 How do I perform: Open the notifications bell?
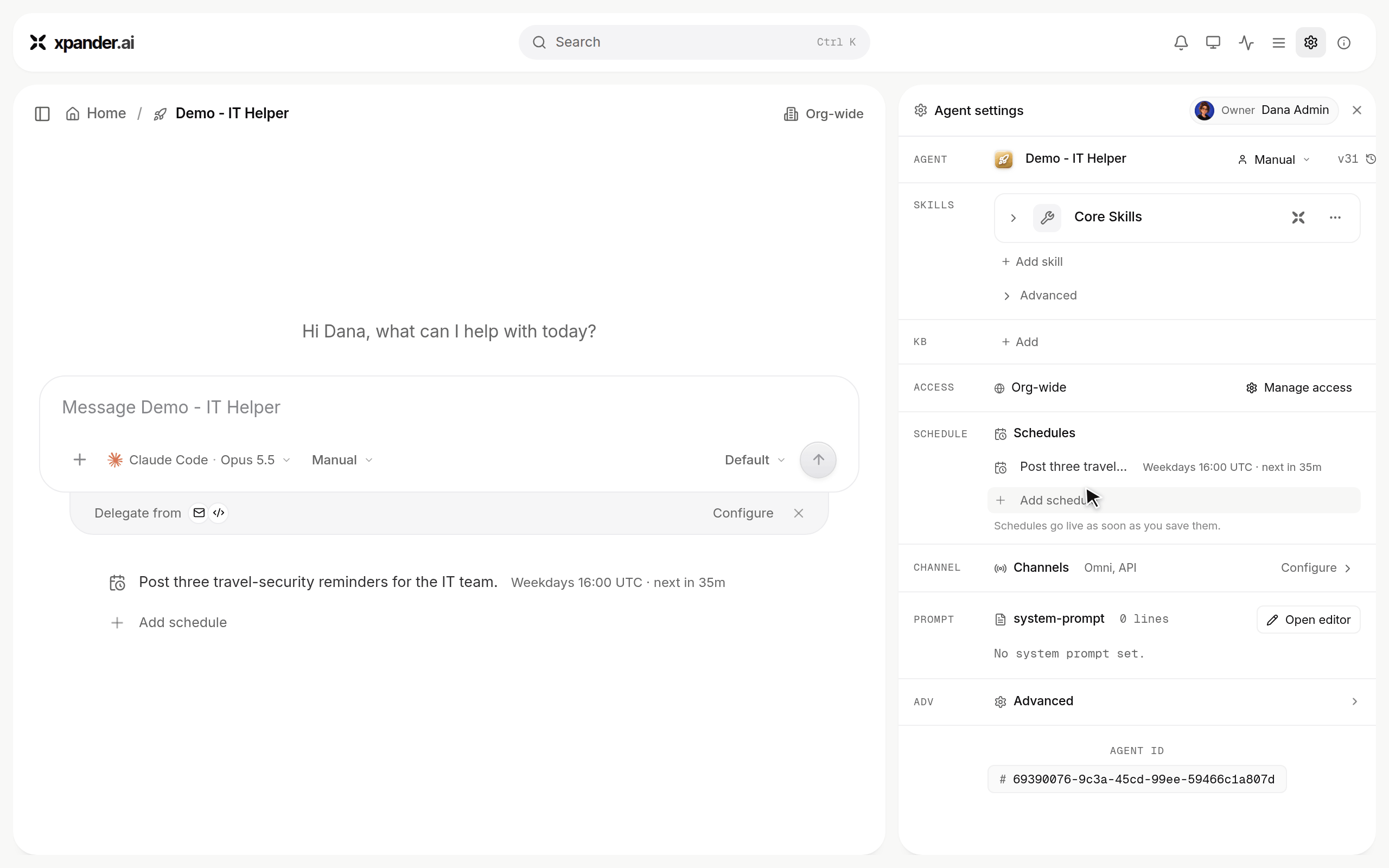tap(1181, 42)
